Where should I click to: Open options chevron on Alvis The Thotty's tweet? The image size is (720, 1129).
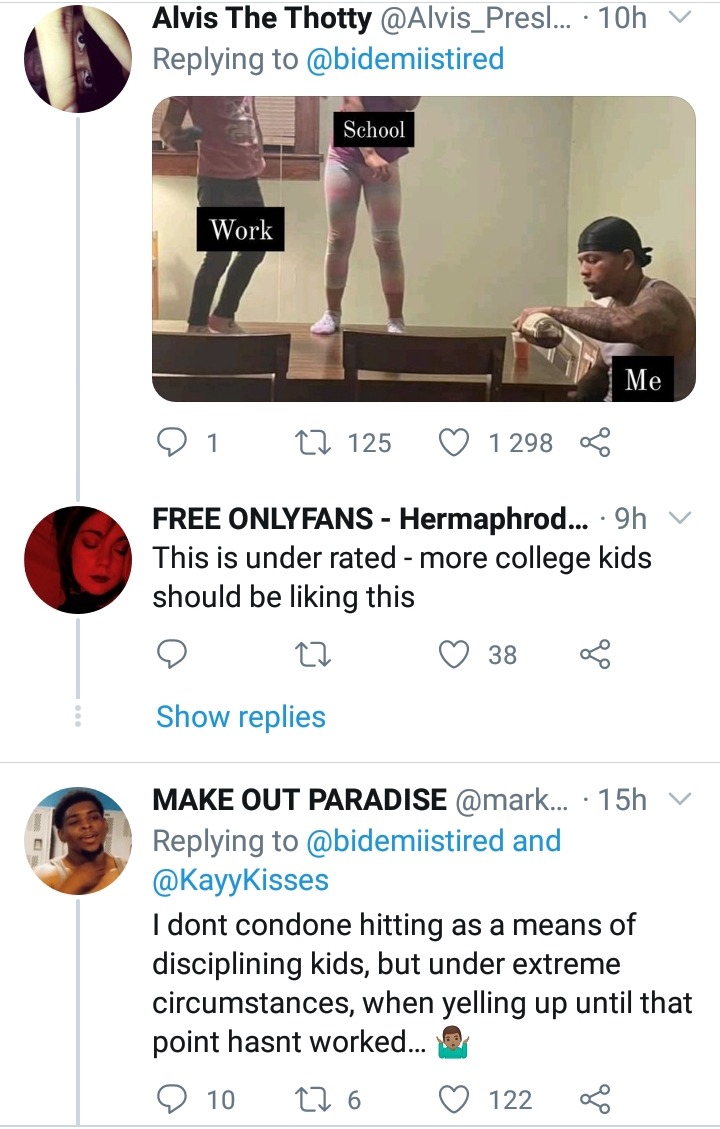[680, 17]
